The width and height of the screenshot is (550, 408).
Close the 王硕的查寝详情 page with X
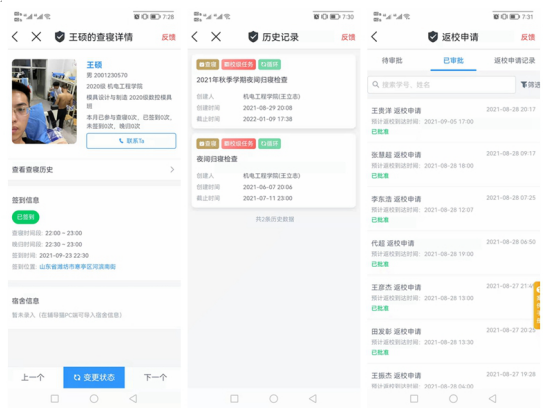coord(36,36)
